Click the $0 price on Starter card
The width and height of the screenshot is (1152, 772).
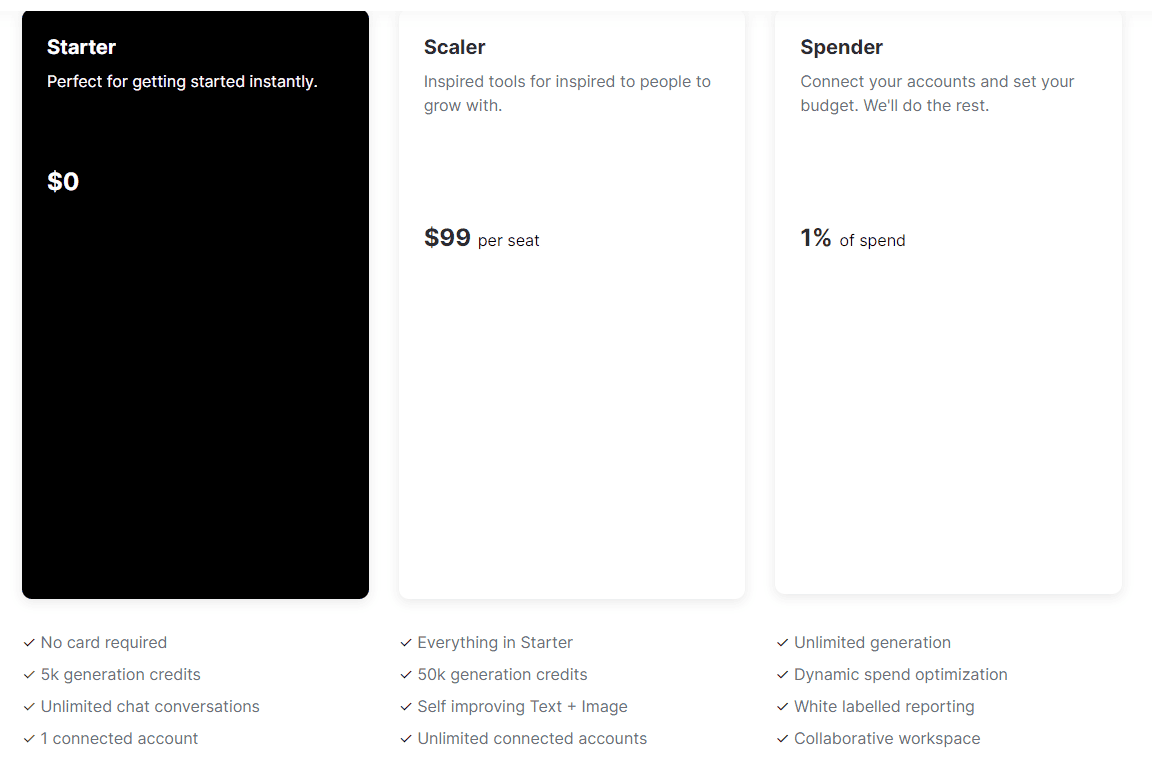(63, 182)
